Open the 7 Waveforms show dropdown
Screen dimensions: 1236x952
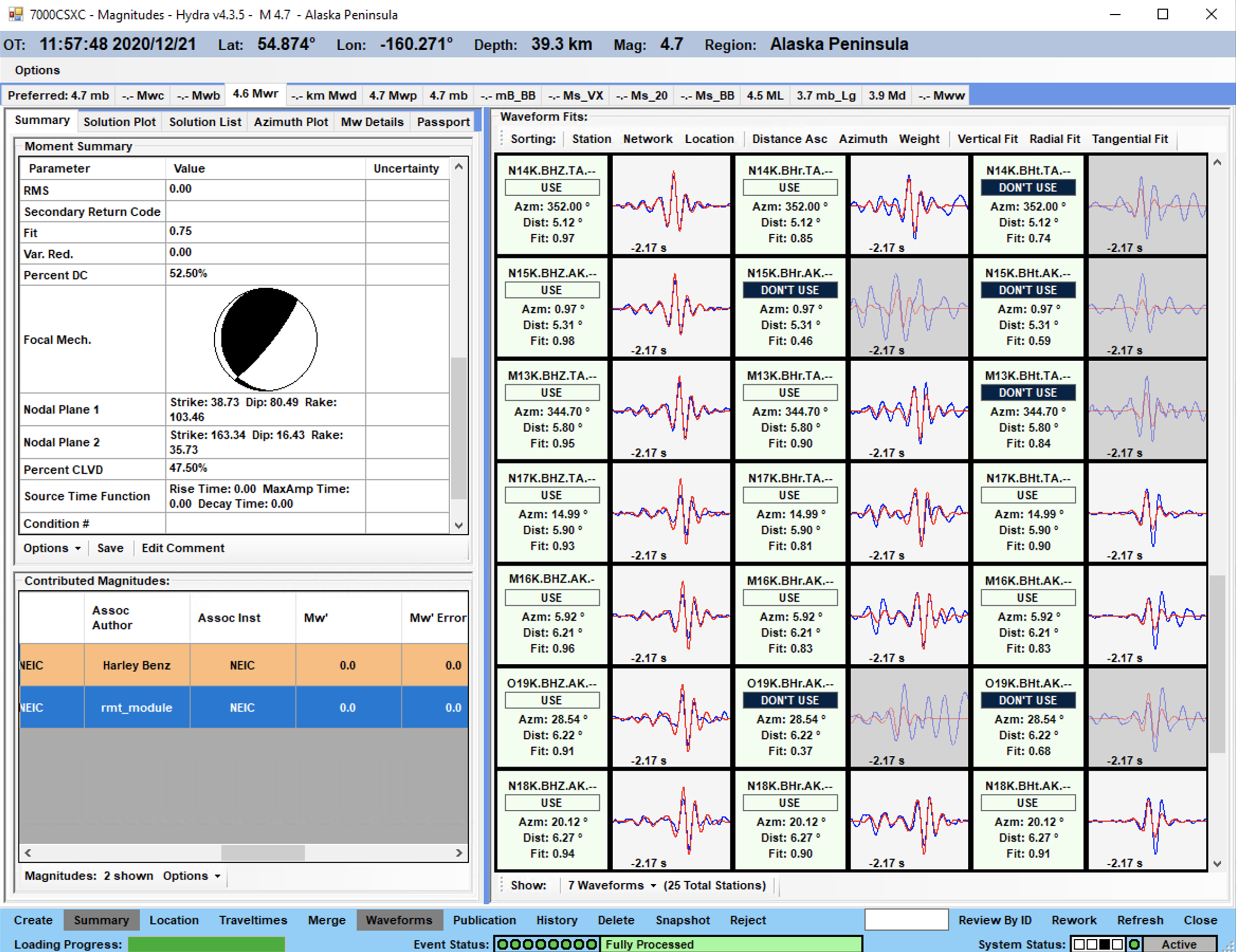click(612, 885)
